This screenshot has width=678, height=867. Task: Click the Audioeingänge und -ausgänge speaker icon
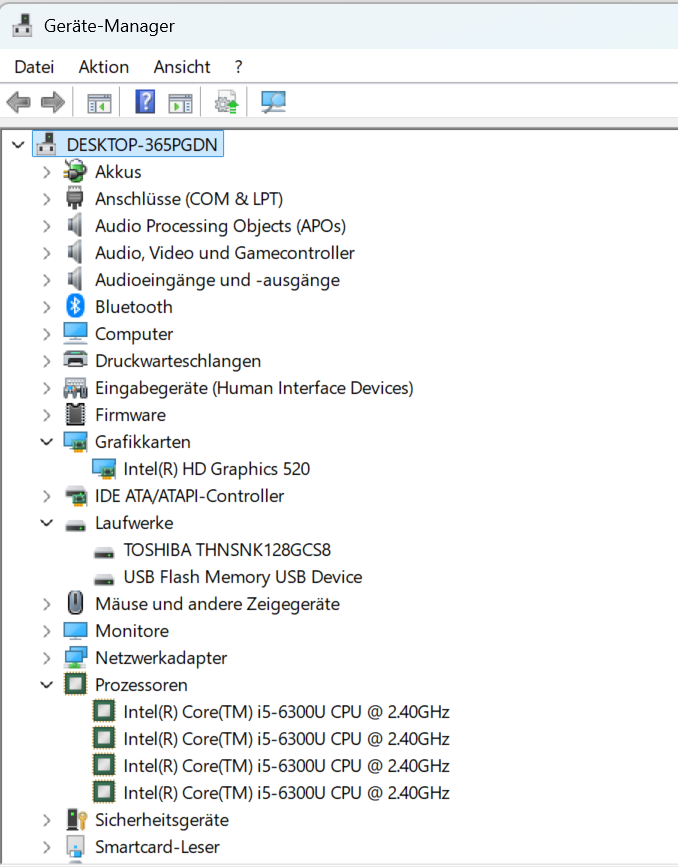point(75,279)
